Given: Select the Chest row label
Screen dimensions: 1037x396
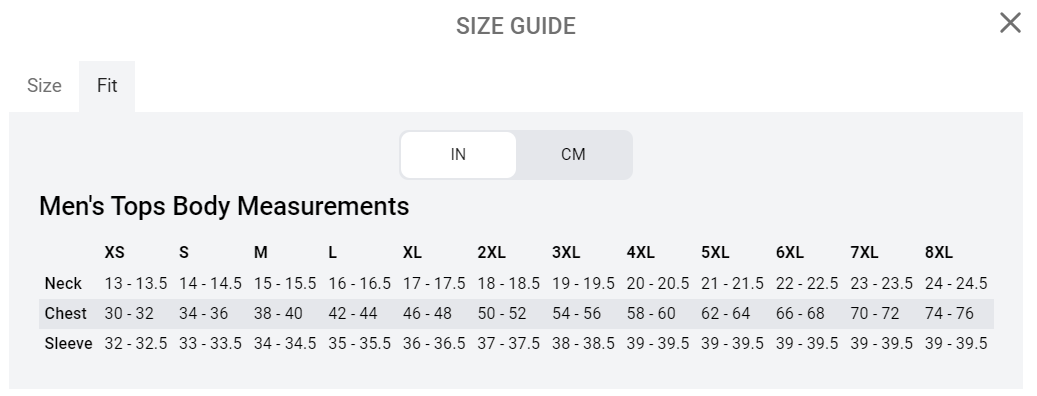Looking at the screenshot, I should 65,313.
